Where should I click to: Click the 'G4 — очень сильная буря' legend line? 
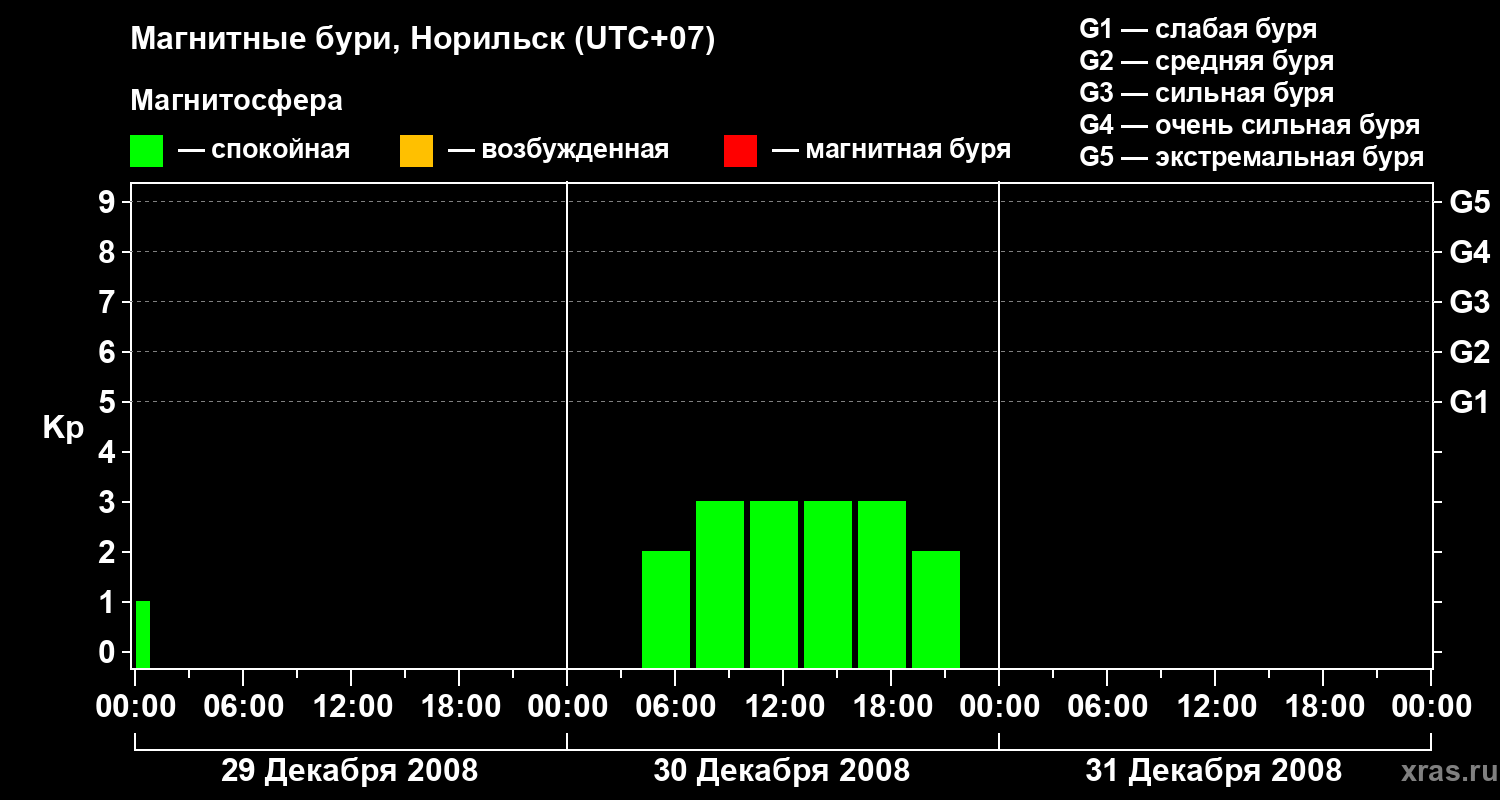(1250, 125)
